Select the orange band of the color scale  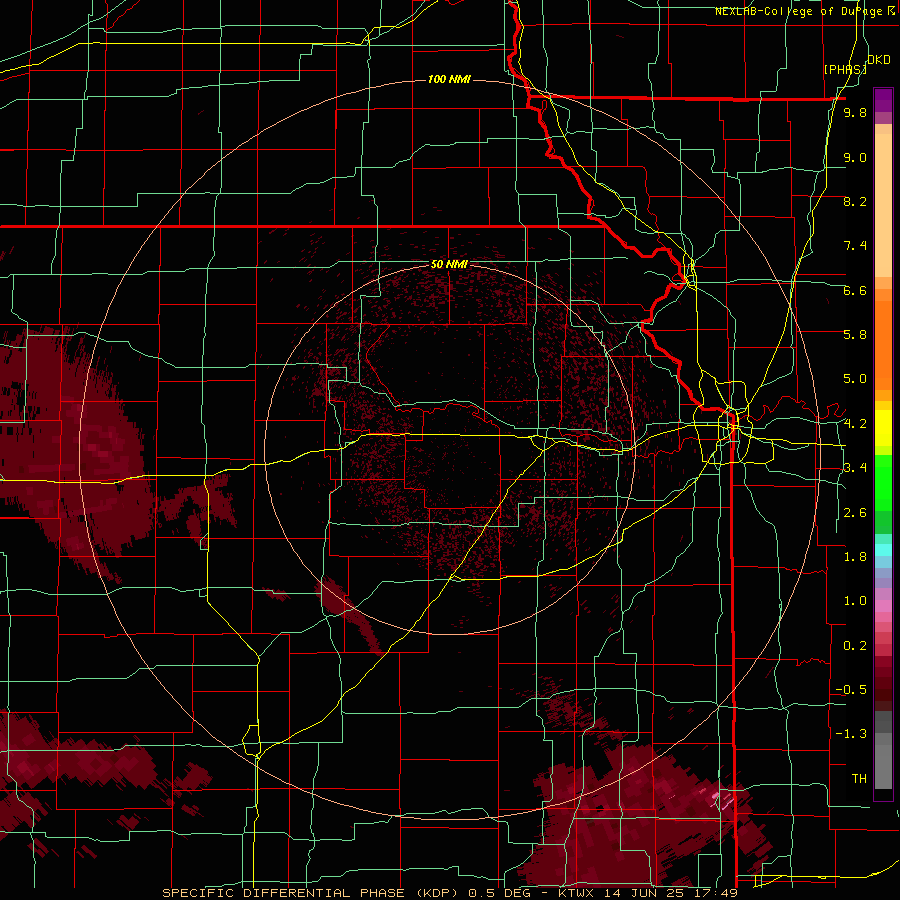pyautogui.click(x=883, y=344)
